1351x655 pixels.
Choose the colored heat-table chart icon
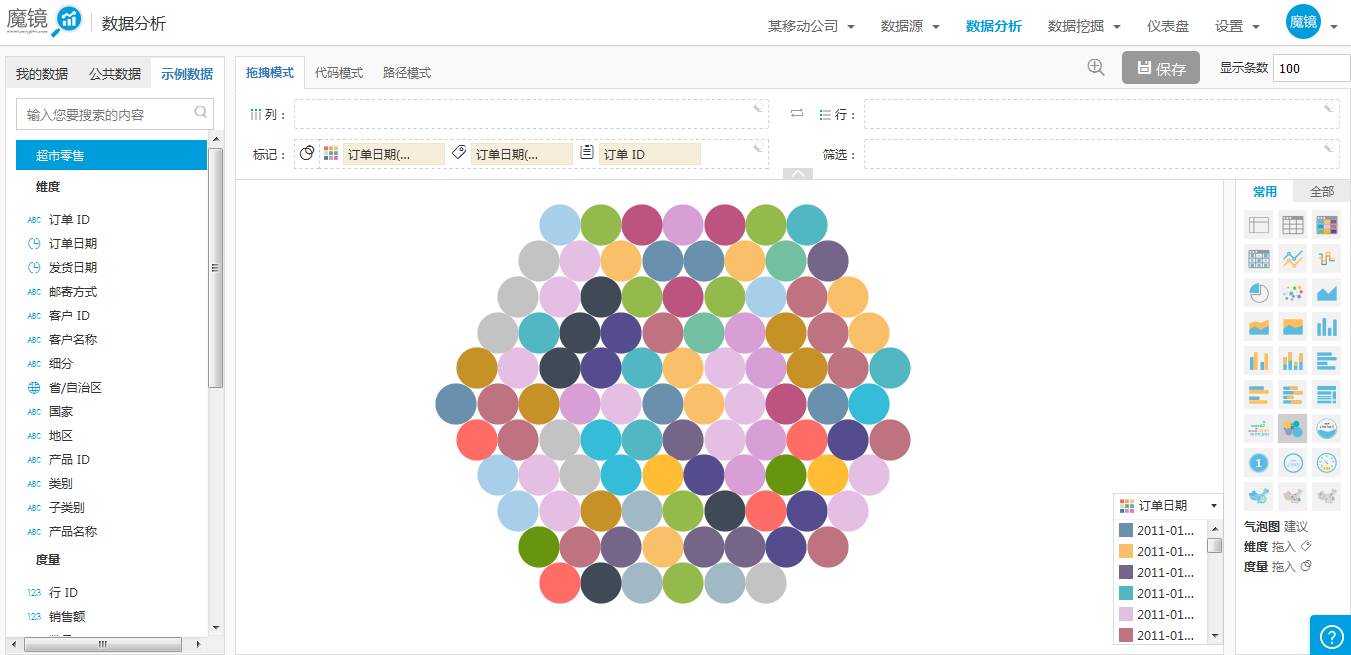(1327, 225)
